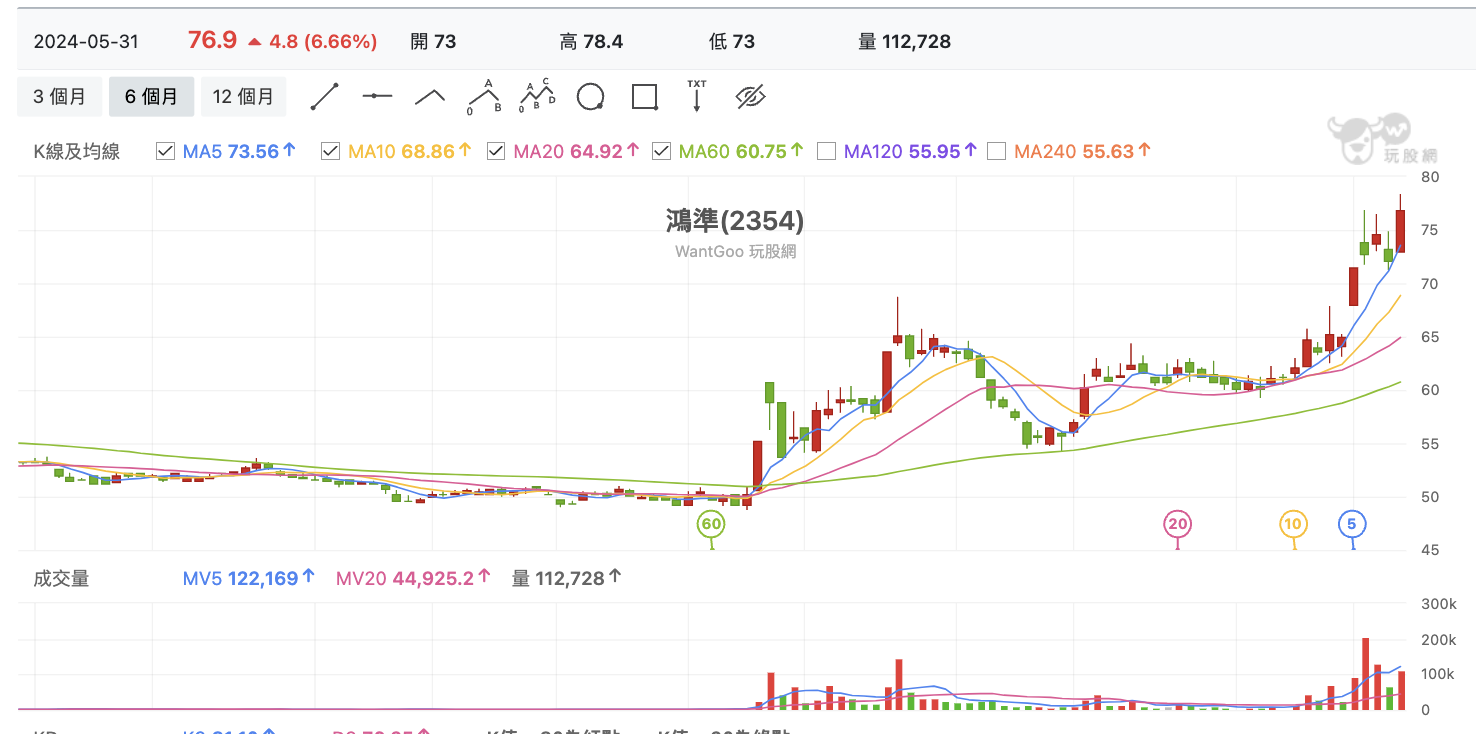The width and height of the screenshot is (1476, 734).
Task: Uncheck the MA10 moving average checkbox
Action: (x=330, y=152)
